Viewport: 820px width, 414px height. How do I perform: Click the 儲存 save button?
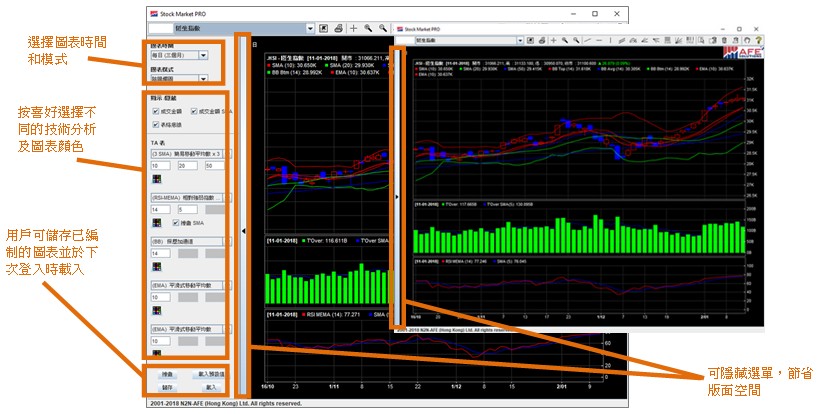tap(167, 386)
